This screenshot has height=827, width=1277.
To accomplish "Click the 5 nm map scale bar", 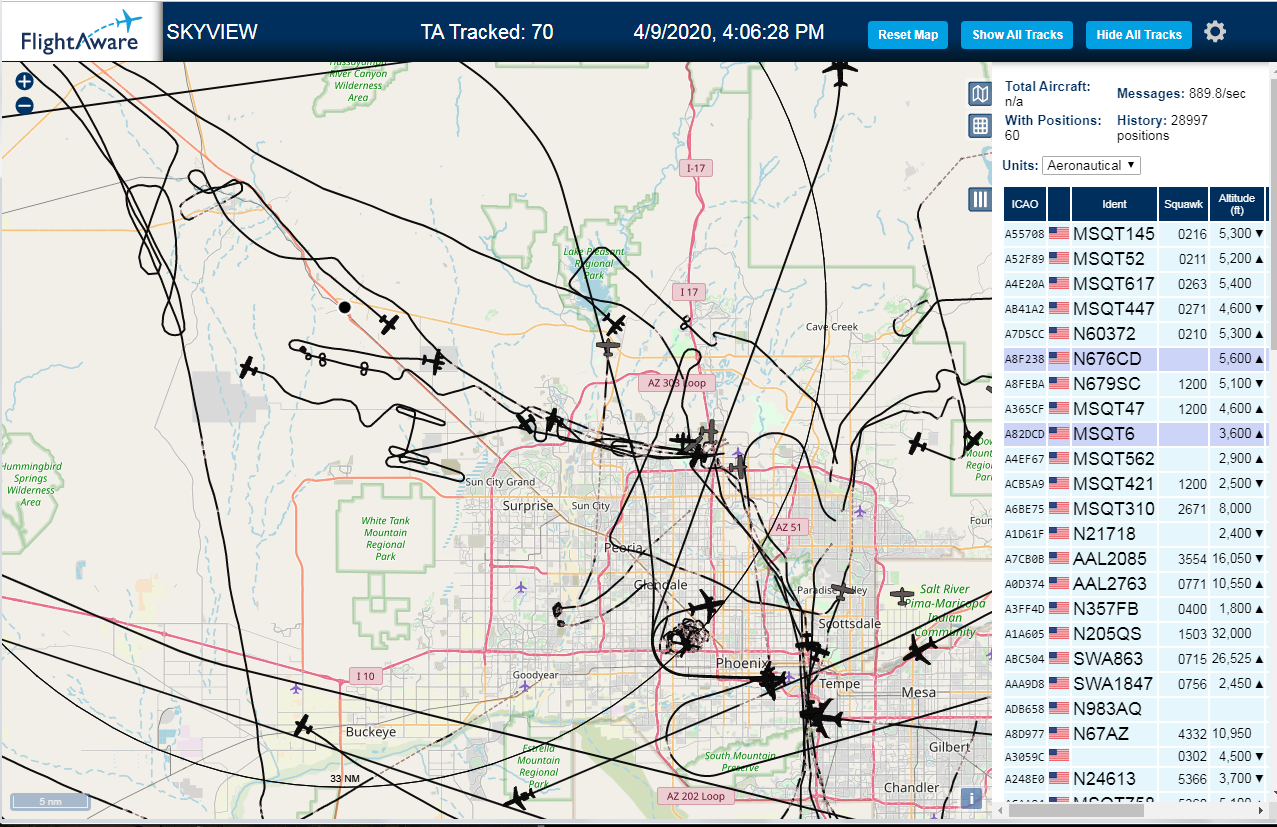I will [x=50, y=801].
